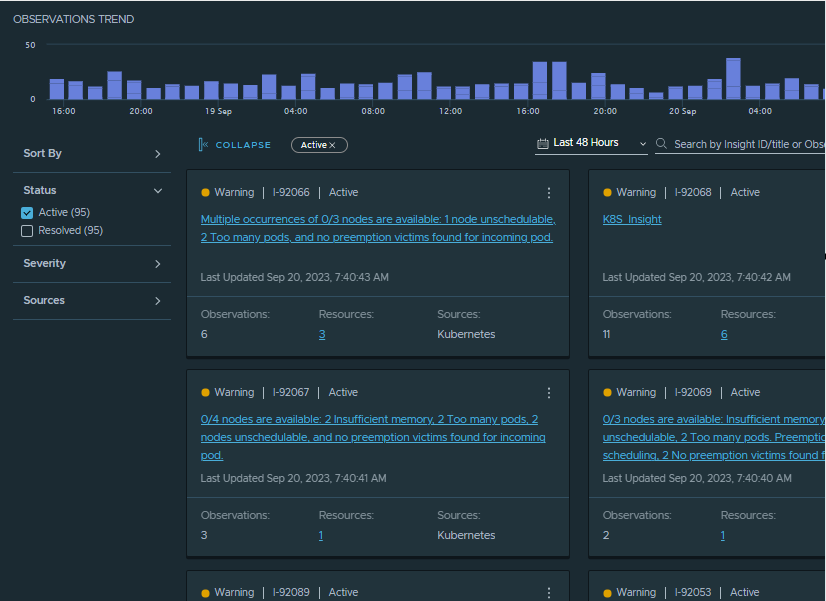The width and height of the screenshot is (826, 601).
Task: Click resources count 3 link on I-92066
Action: coord(322,334)
